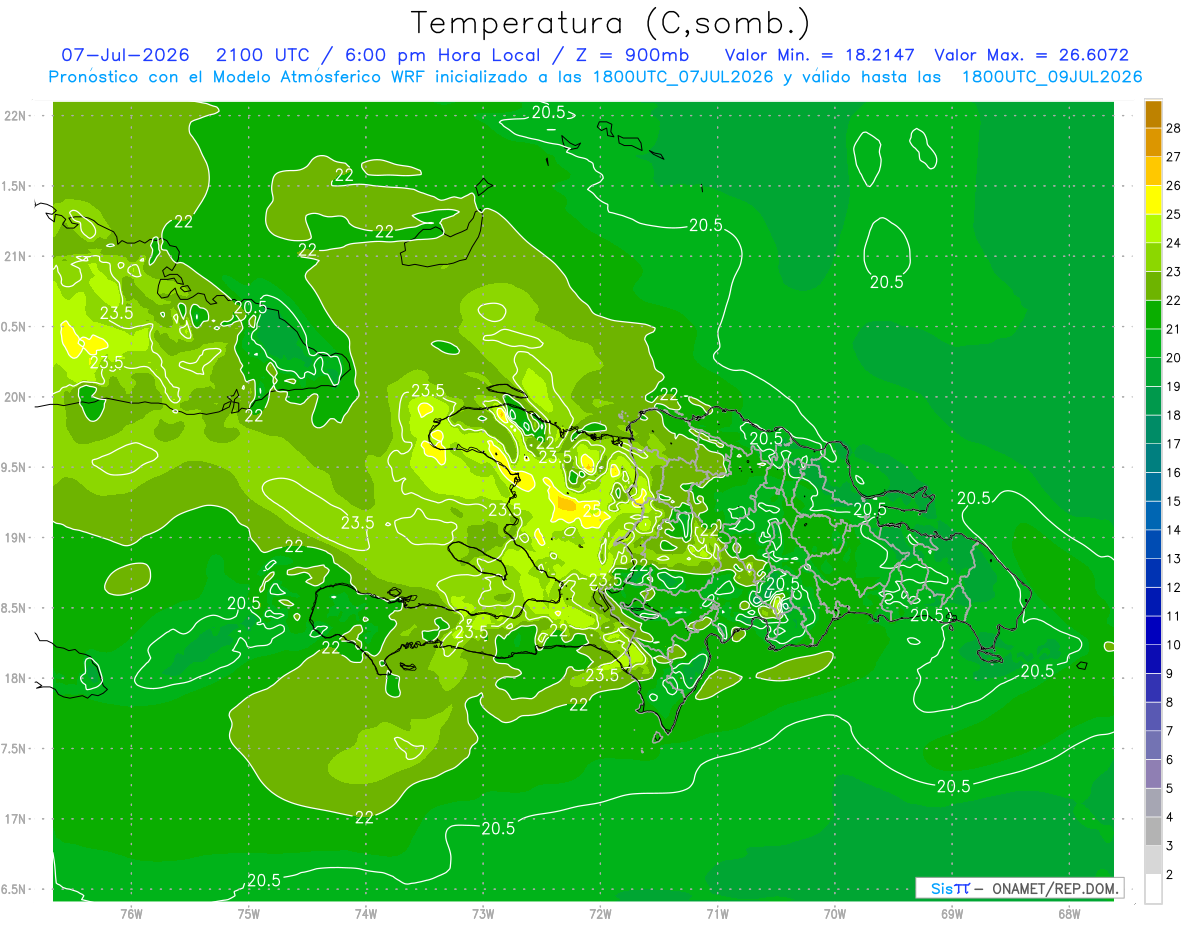Click the legend scale number 15
1200x927 pixels.
click(x=1174, y=501)
